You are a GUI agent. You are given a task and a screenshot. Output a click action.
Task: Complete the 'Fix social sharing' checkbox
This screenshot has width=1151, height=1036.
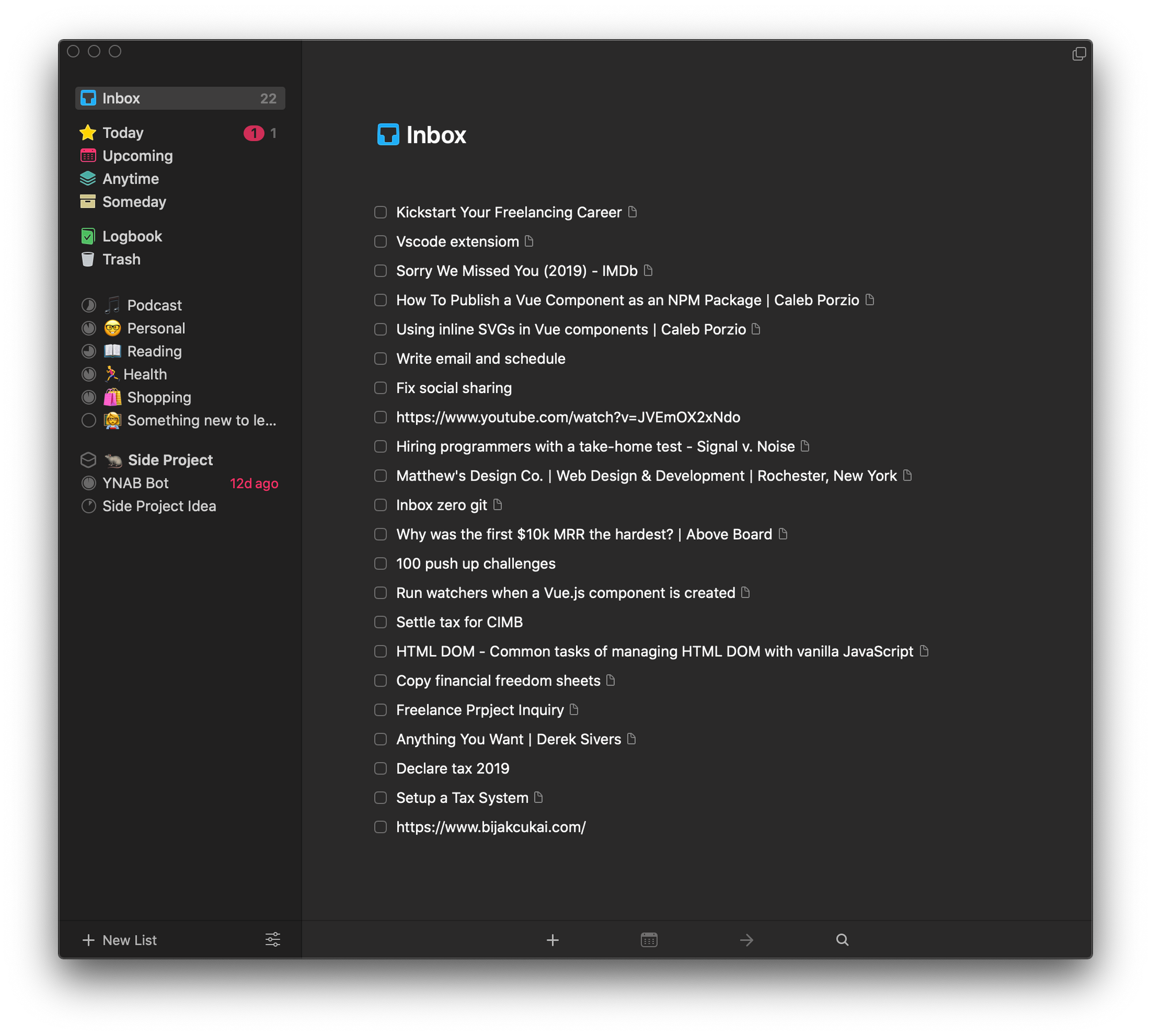pos(380,388)
